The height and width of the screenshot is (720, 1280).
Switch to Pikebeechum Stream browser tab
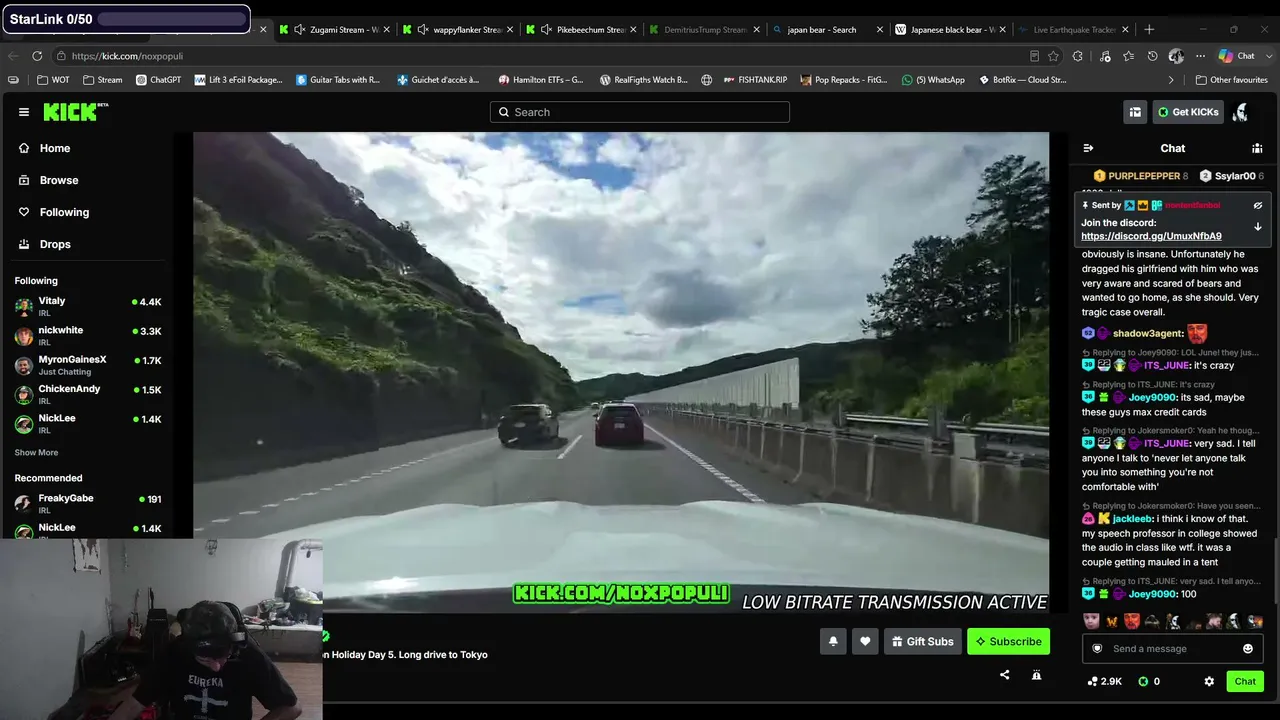pos(580,30)
